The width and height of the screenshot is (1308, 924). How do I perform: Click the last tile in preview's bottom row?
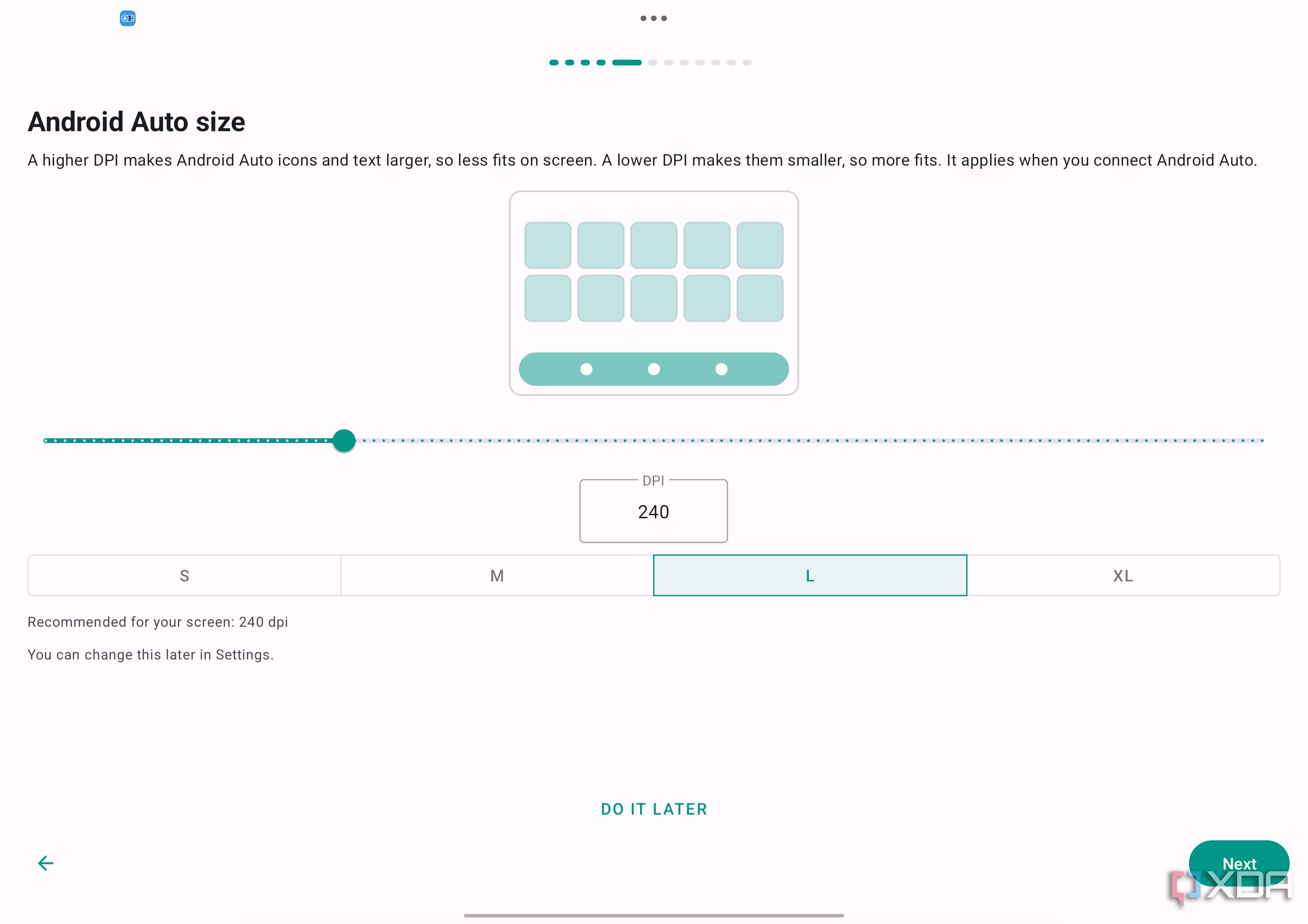[x=760, y=298]
